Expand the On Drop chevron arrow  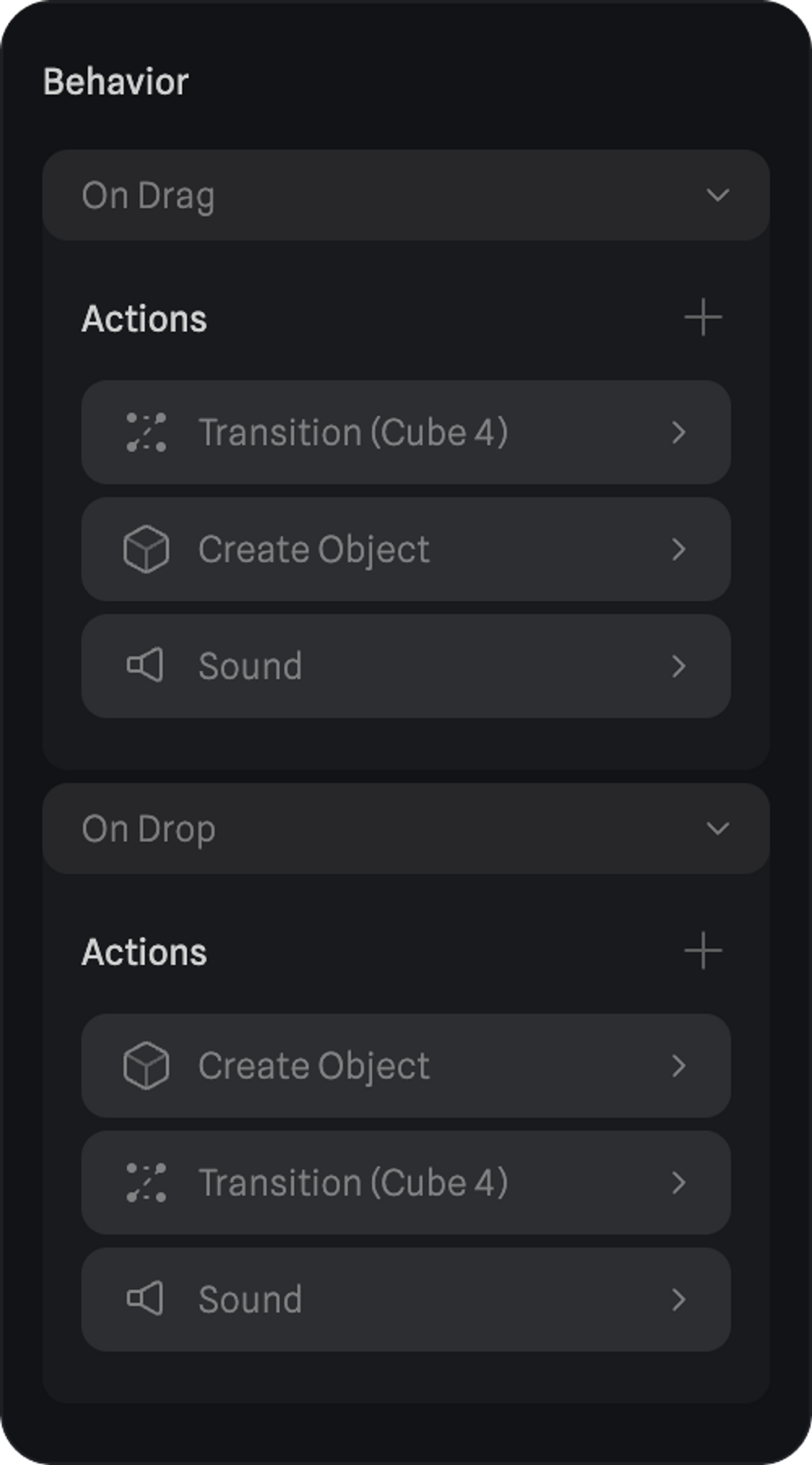click(718, 829)
